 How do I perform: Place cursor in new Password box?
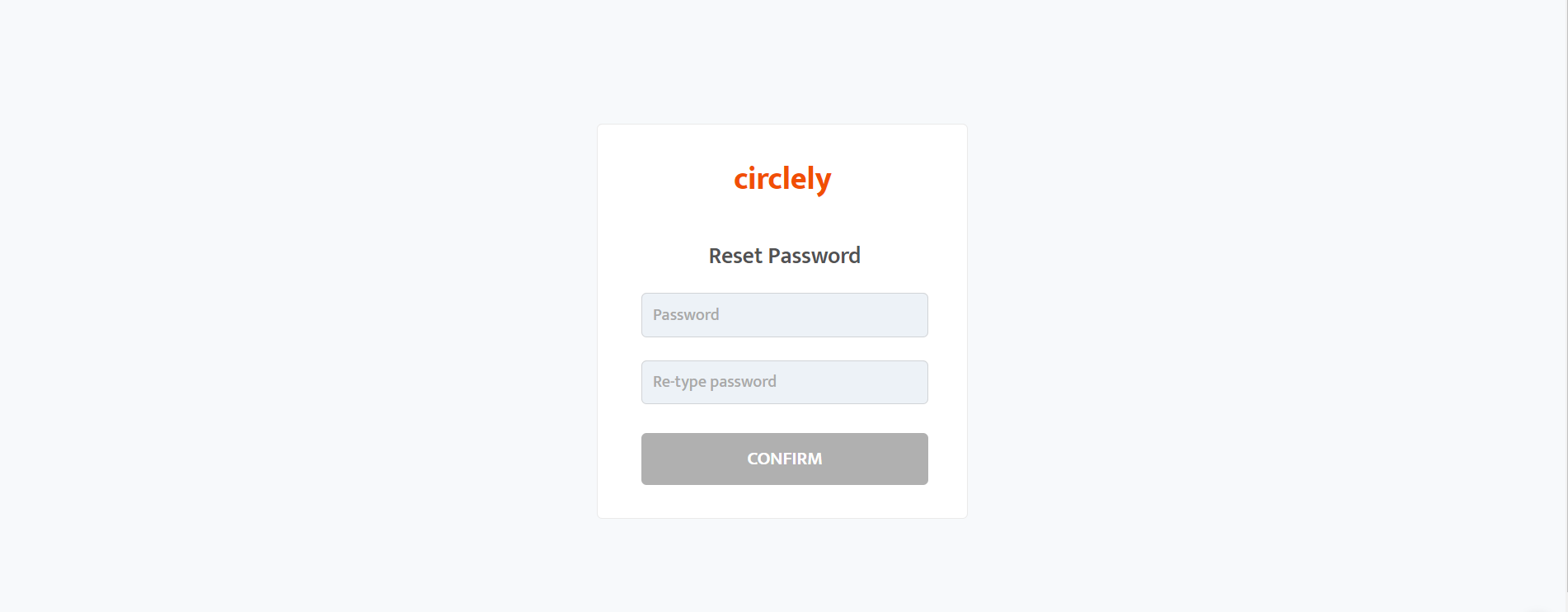(x=784, y=315)
